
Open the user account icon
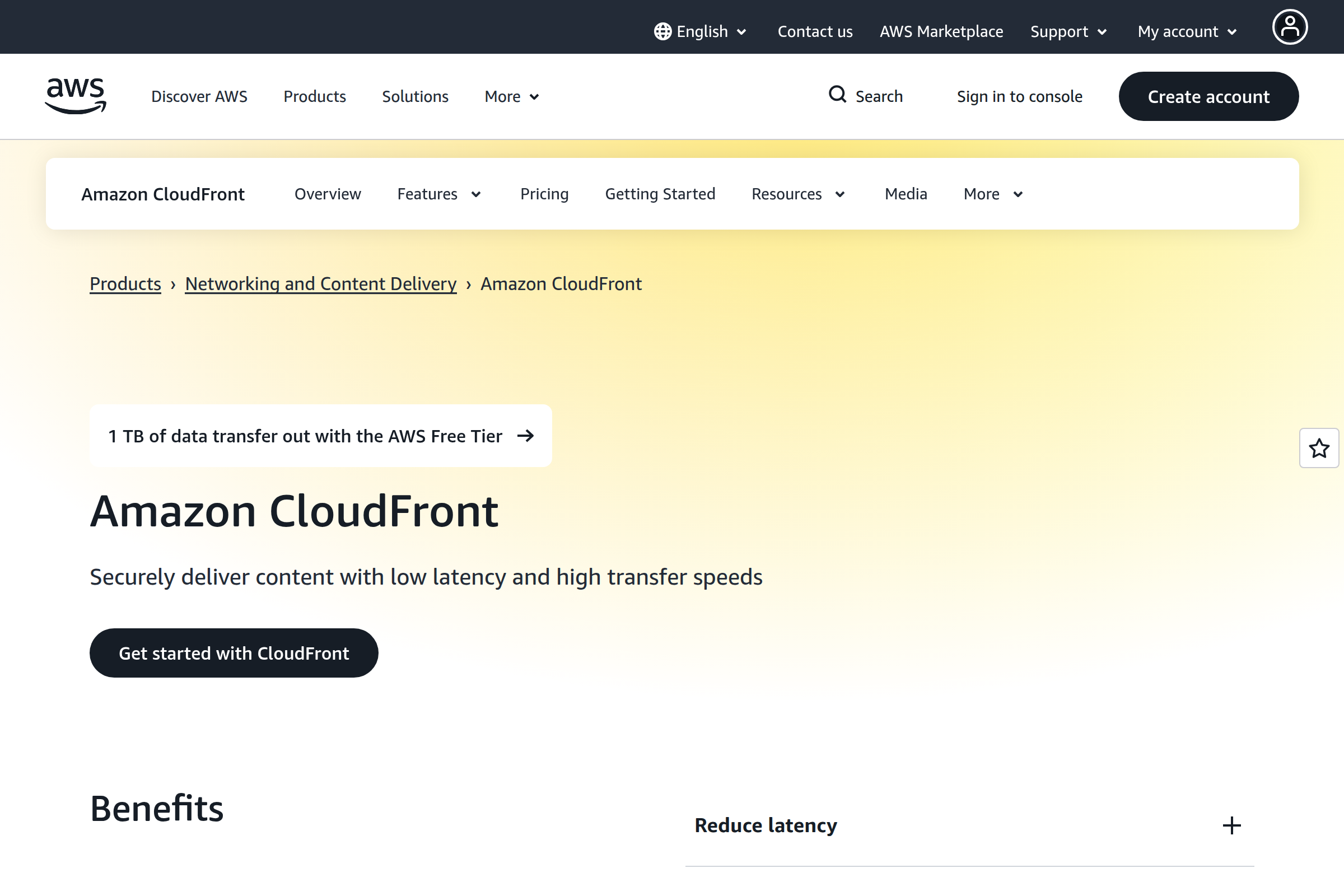[1290, 26]
